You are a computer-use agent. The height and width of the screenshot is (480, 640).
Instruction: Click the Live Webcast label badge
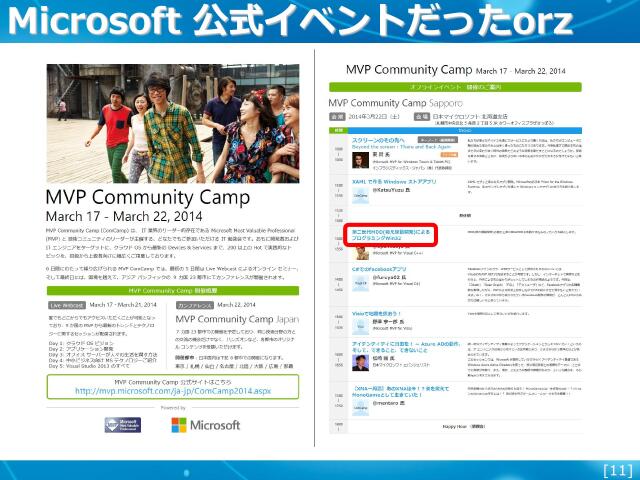coord(67,304)
